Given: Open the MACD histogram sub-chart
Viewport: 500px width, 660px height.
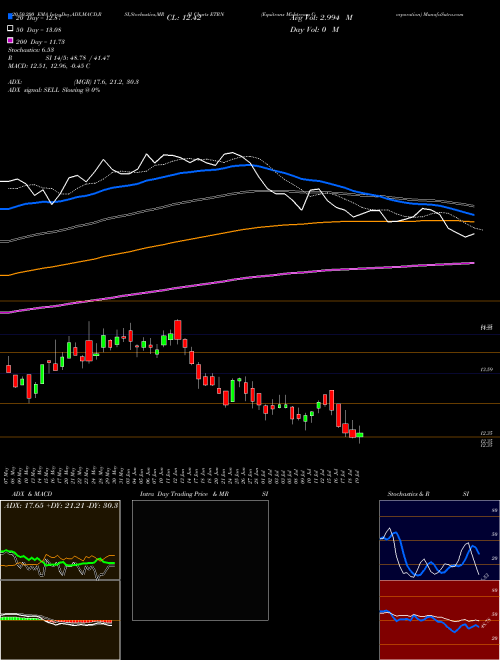Looking at the screenshot, I should pyautogui.click(x=60, y=620).
